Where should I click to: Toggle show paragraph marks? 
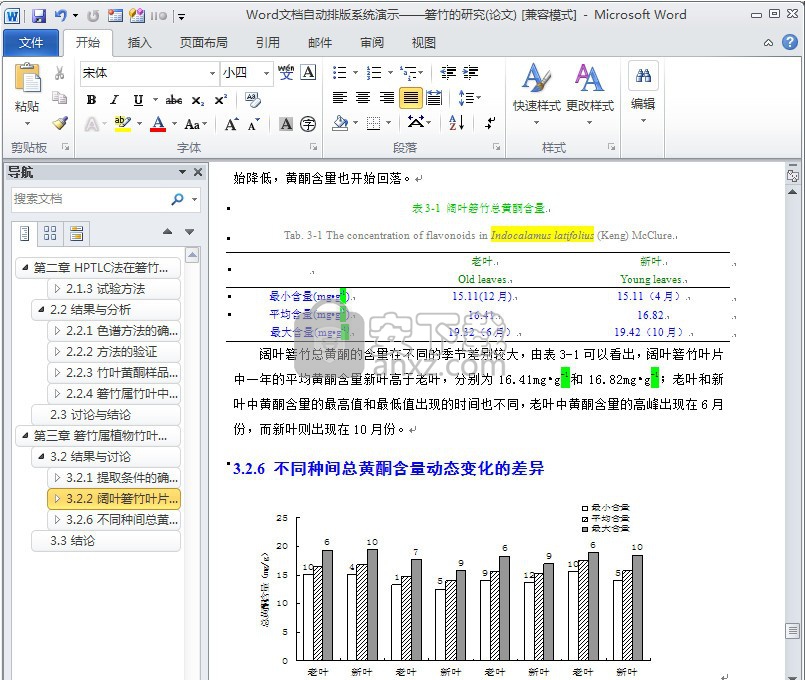(490, 123)
